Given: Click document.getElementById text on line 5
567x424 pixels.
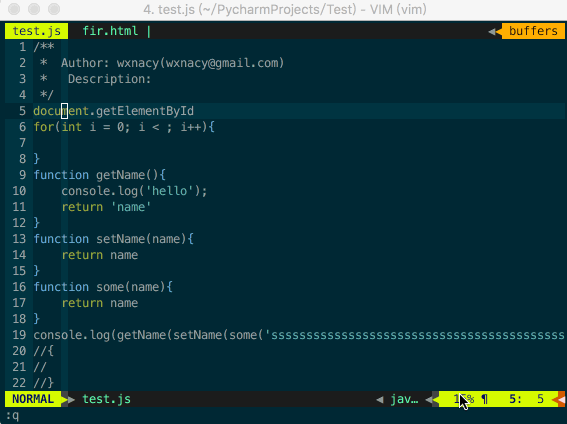Looking at the screenshot, I should tap(114, 111).
